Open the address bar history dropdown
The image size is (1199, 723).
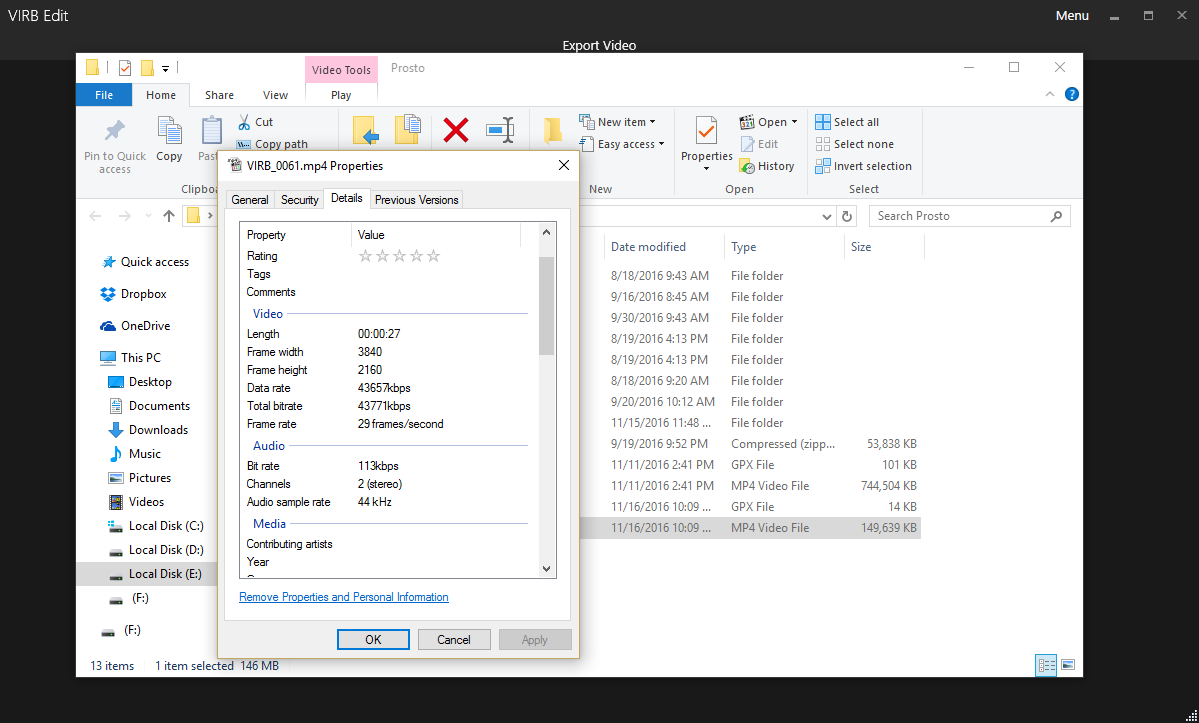click(x=827, y=216)
